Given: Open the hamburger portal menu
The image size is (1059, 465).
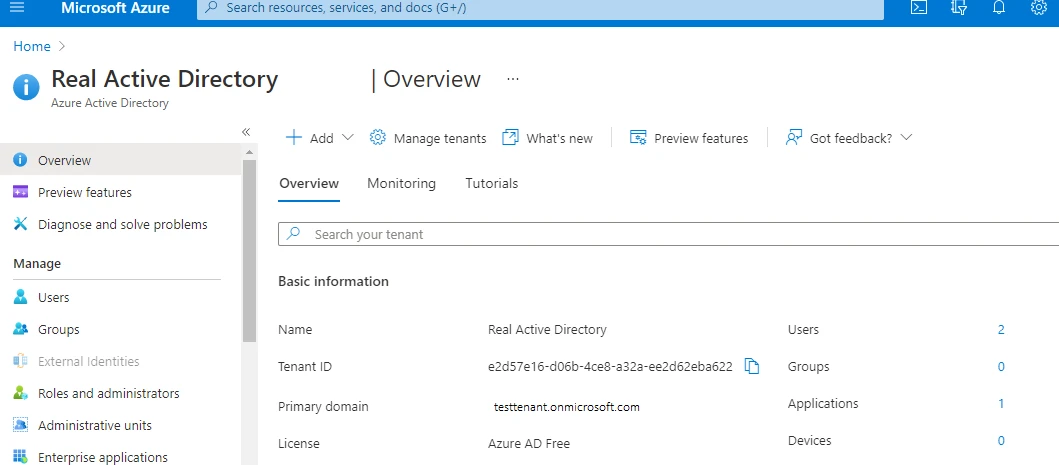Looking at the screenshot, I should pos(18,7).
